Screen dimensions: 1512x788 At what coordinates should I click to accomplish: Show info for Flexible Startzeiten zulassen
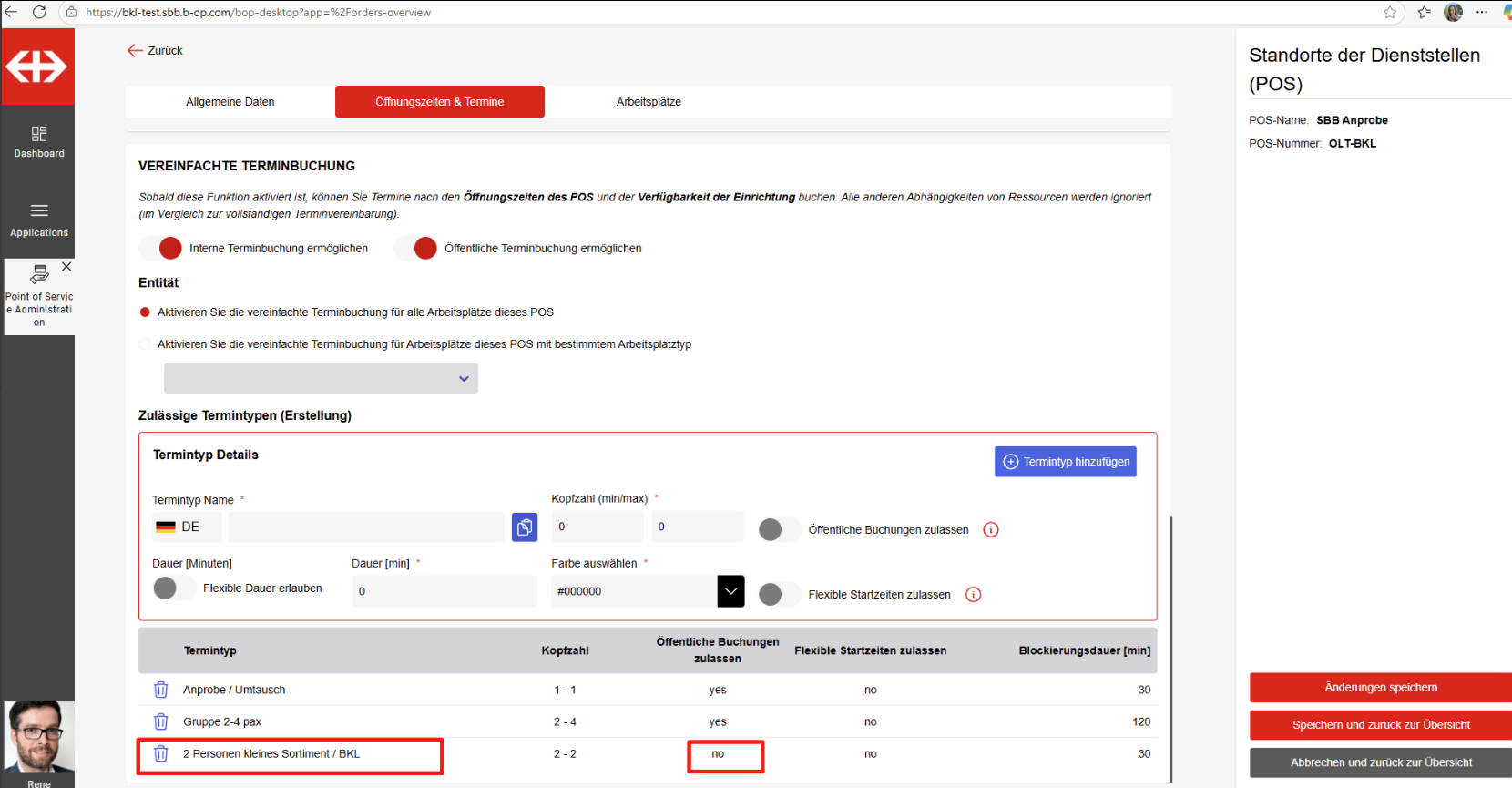pos(973,595)
